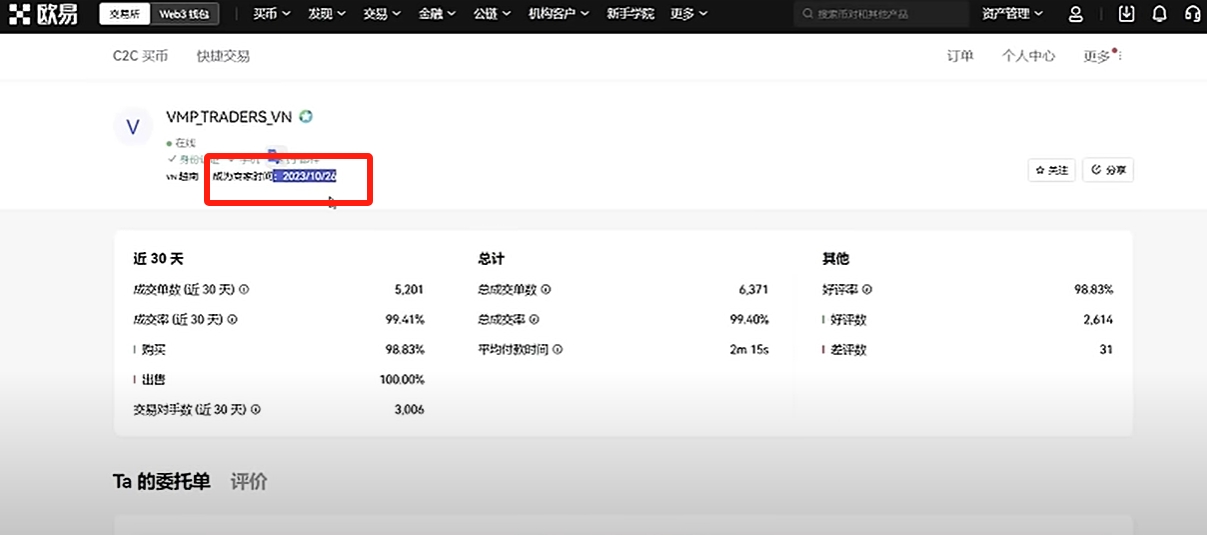Click the V avatar of the merchant

click(133, 126)
